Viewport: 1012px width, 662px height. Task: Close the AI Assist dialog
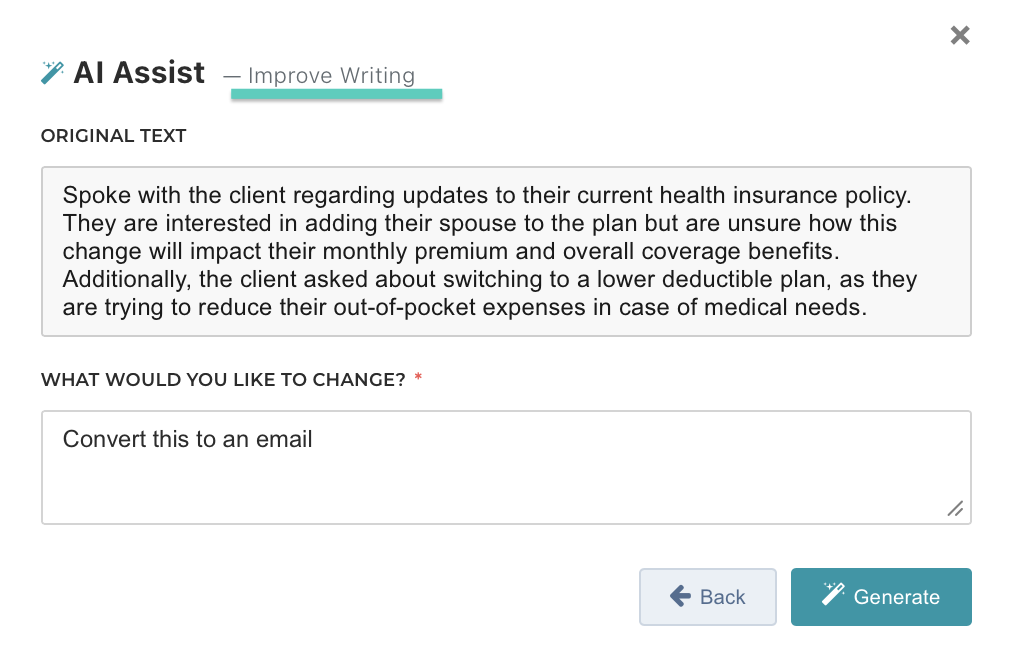point(960,36)
